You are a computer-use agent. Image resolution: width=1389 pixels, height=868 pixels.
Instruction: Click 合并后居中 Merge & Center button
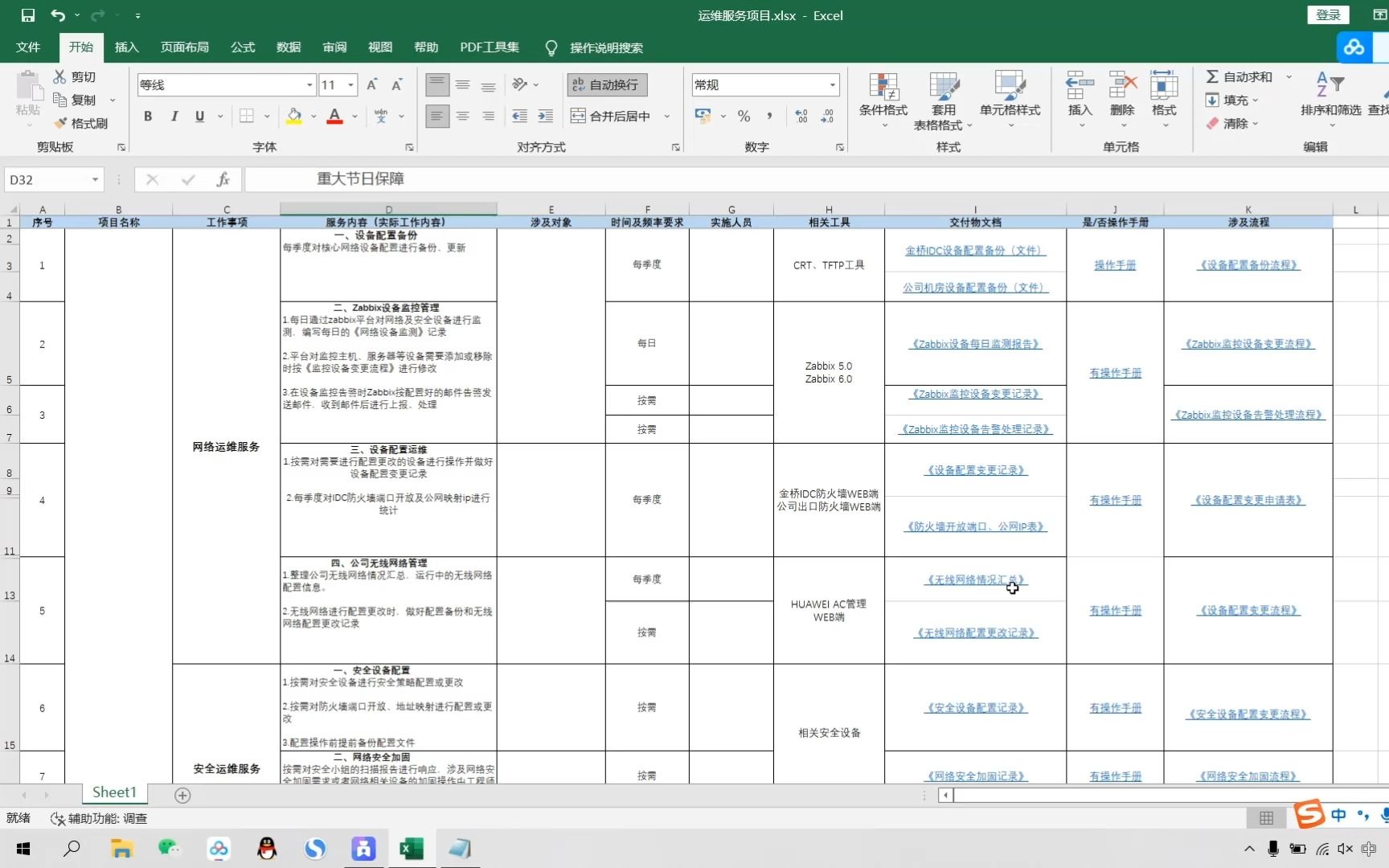click(x=610, y=116)
